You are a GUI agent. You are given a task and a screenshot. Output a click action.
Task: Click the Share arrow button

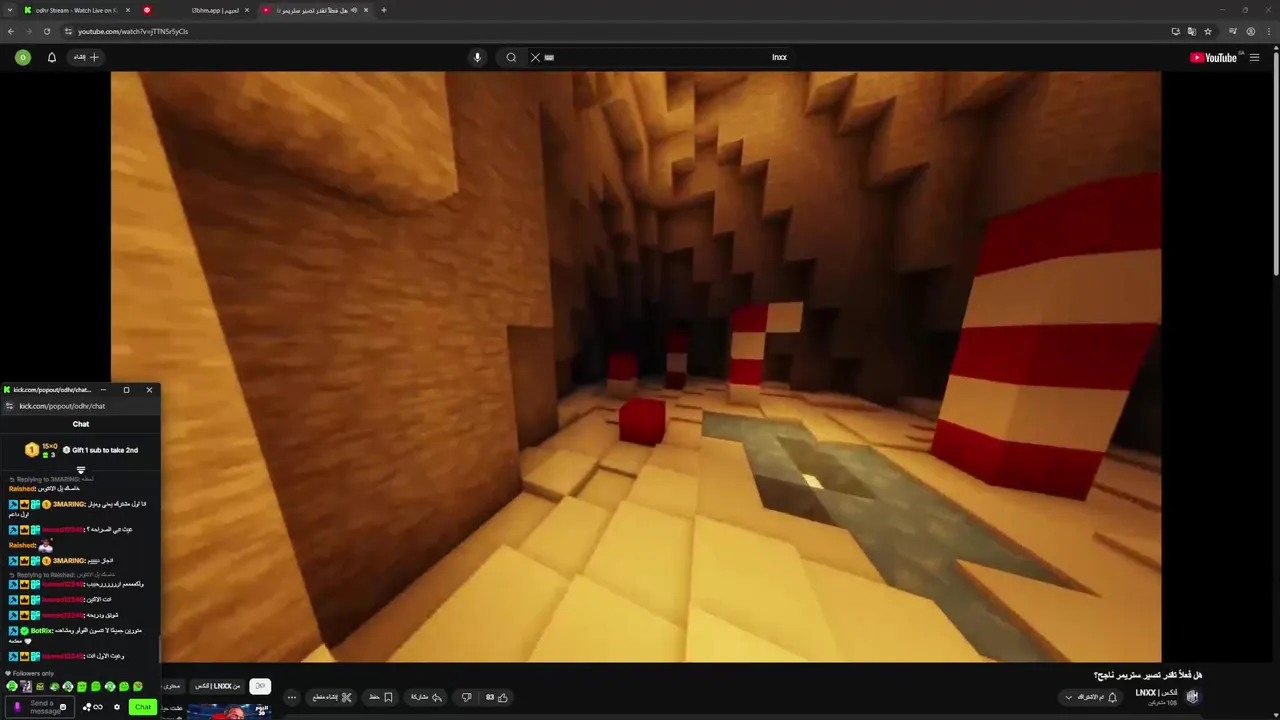coord(426,697)
